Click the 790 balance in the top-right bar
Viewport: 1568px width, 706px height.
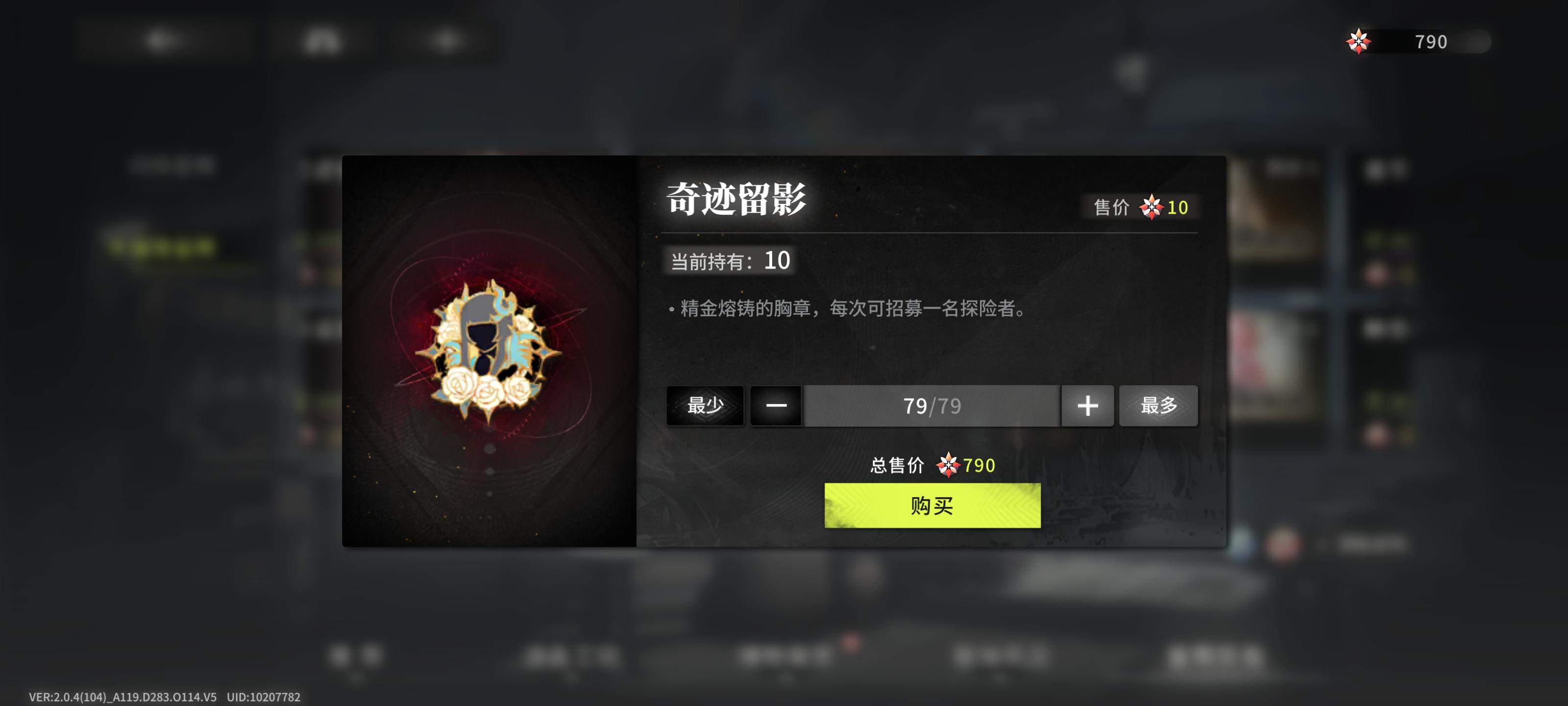pos(1430,41)
